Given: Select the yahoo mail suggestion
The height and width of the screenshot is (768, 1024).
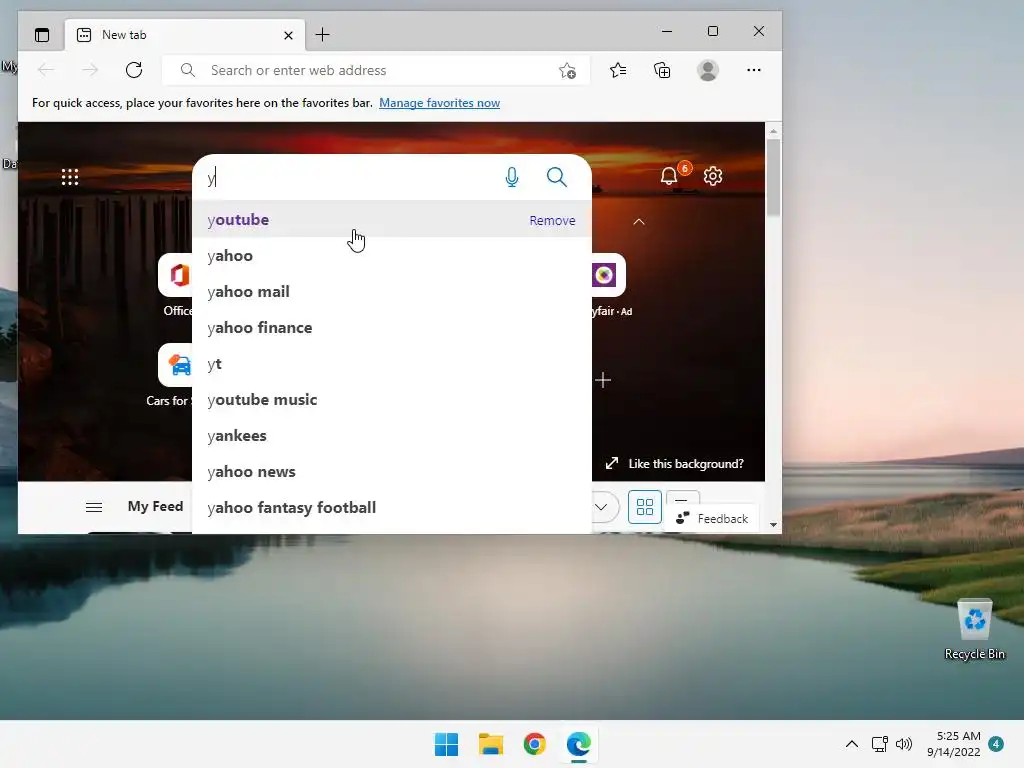Looking at the screenshot, I should (x=392, y=291).
